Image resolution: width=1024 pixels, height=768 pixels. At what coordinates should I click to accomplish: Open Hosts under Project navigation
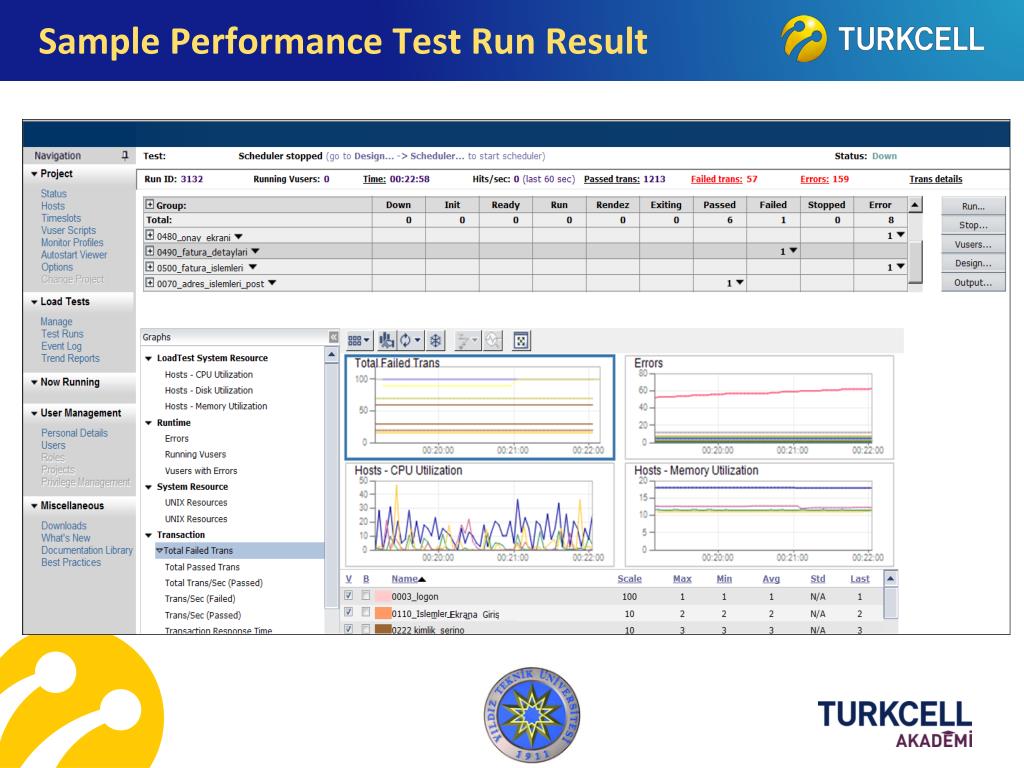(53, 206)
